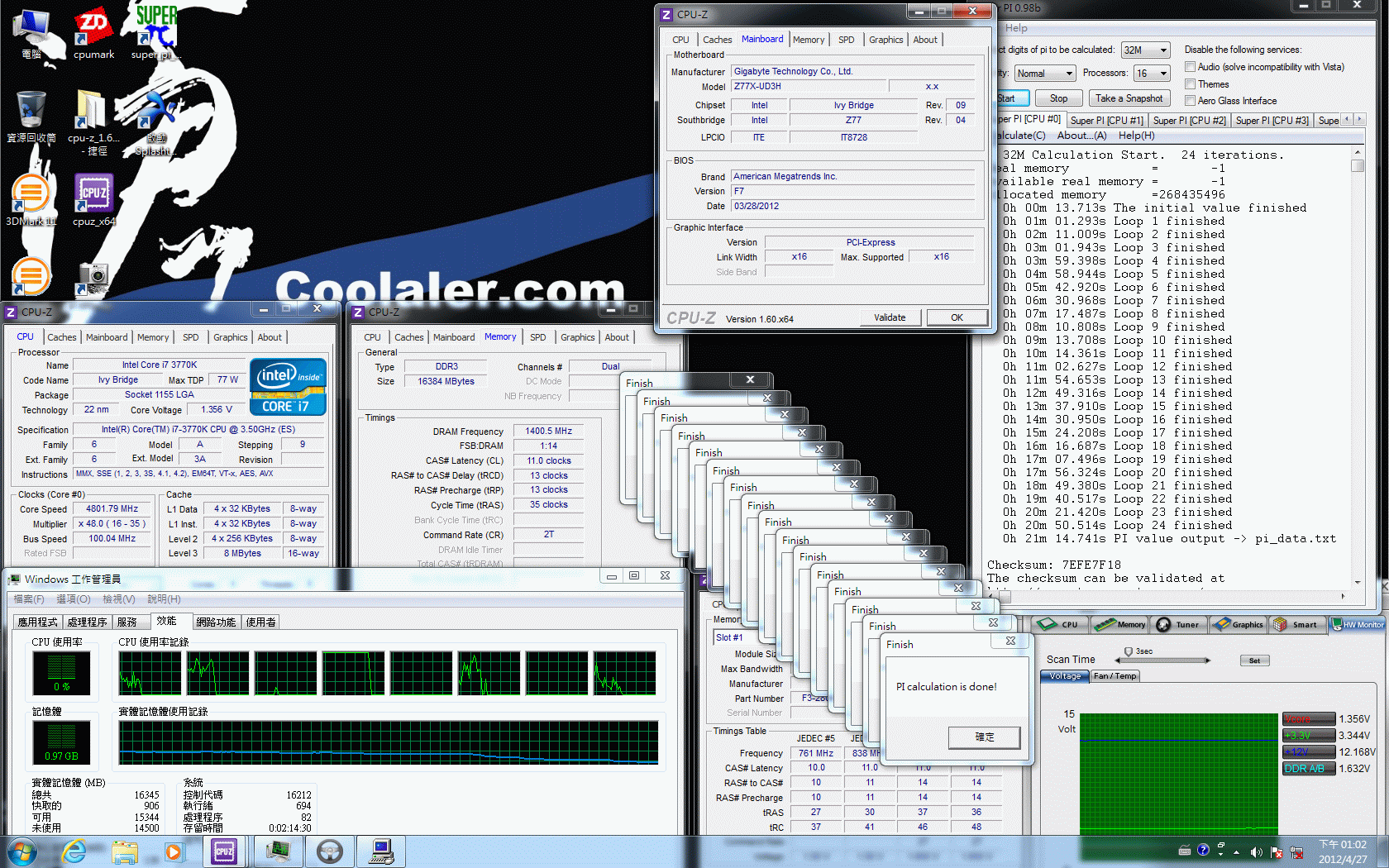This screenshot has height=868, width=1389.
Task: Open digits of pi dropdown showing 32M
Action: coord(1145,50)
